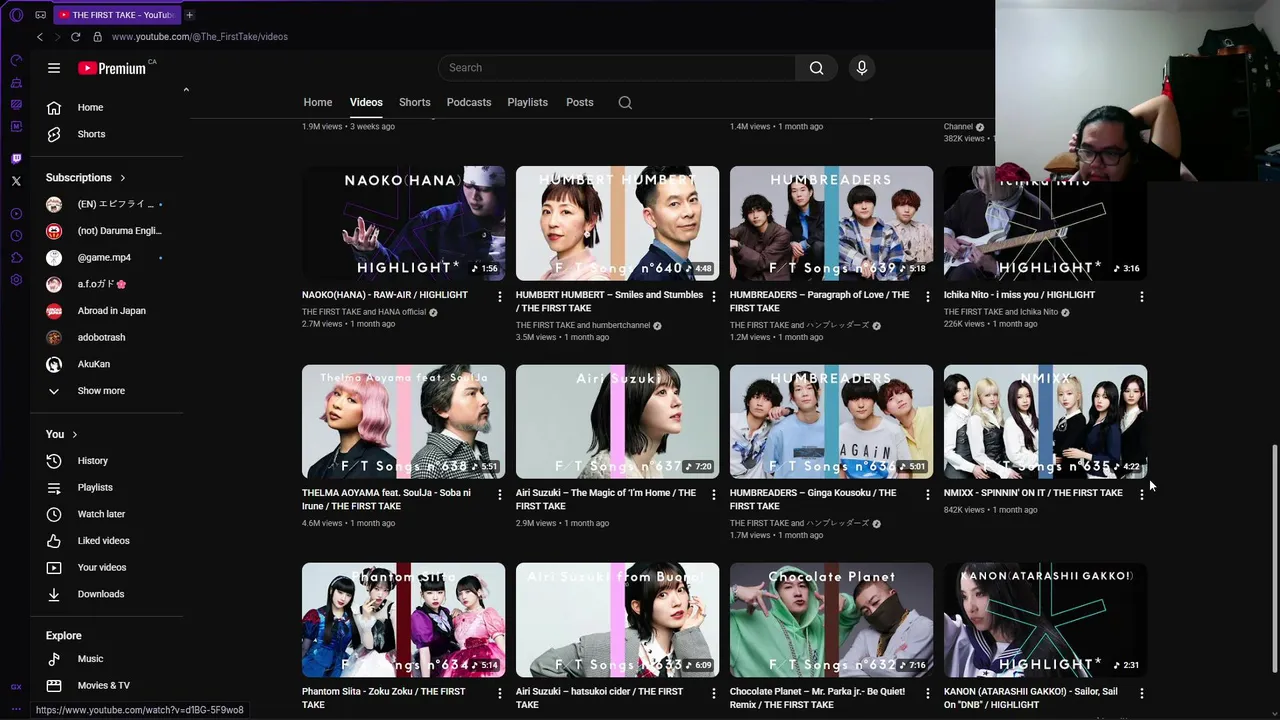This screenshot has height=720, width=1280.
Task: Open options for Airi Suzuki hatsukoi cider
Action: [714, 692]
